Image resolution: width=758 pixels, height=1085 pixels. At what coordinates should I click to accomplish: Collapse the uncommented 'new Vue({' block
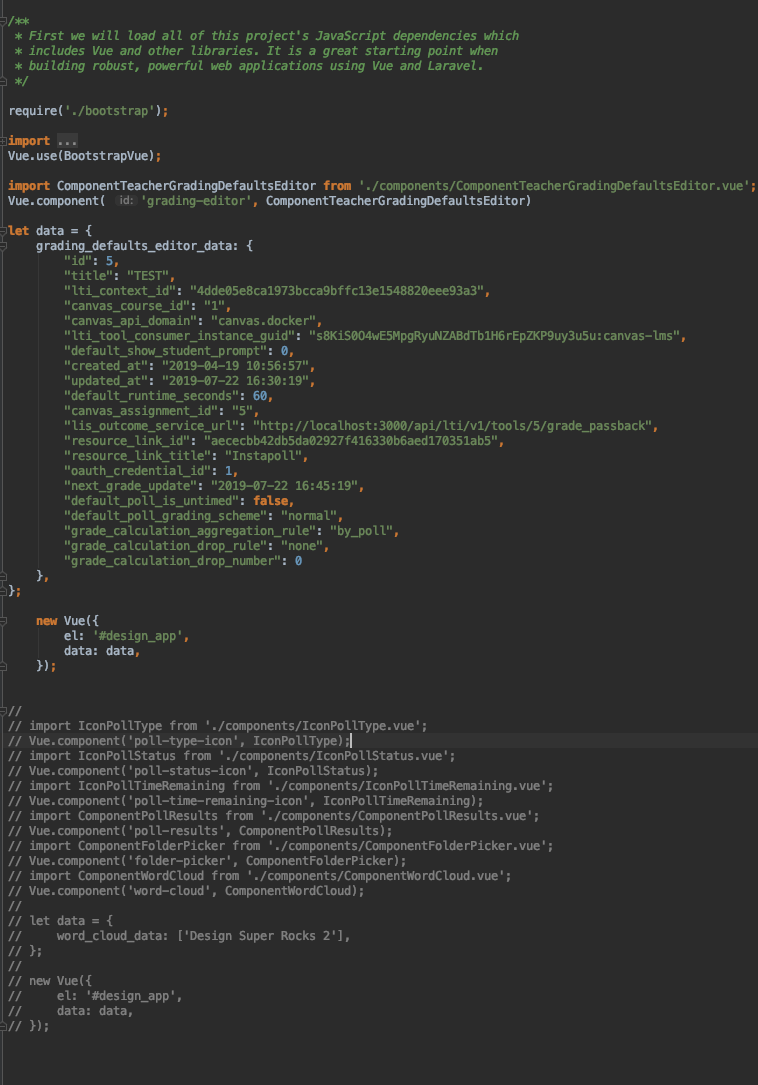pos(3,621)
